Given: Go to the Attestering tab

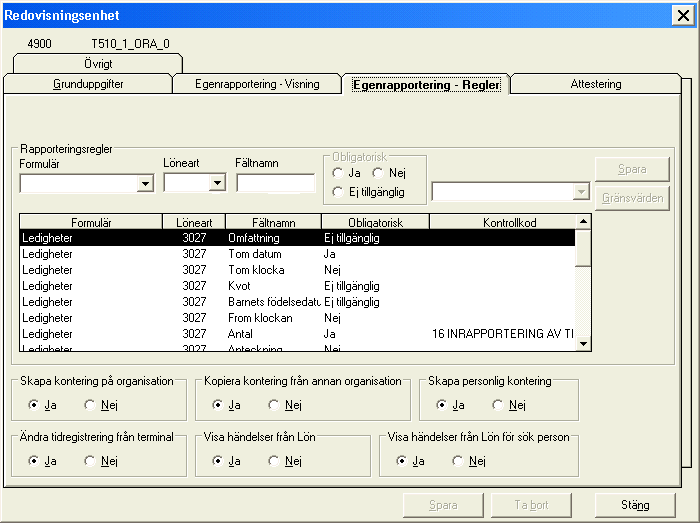Looking at the screenshot, I should pyautogui.click(x=596, y=84).
